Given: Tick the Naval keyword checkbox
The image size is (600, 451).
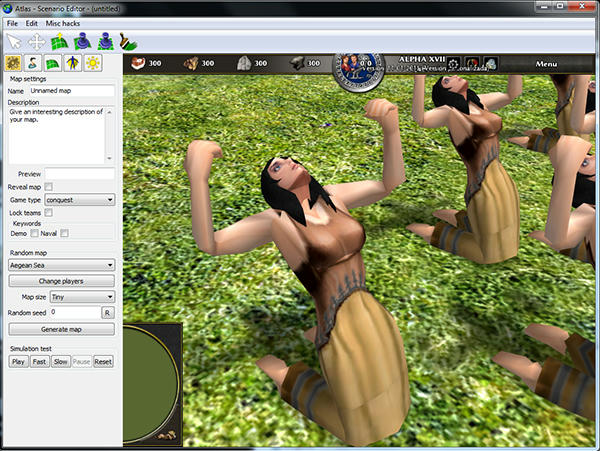Looking at the screenshot, I should tap(64, 233).
